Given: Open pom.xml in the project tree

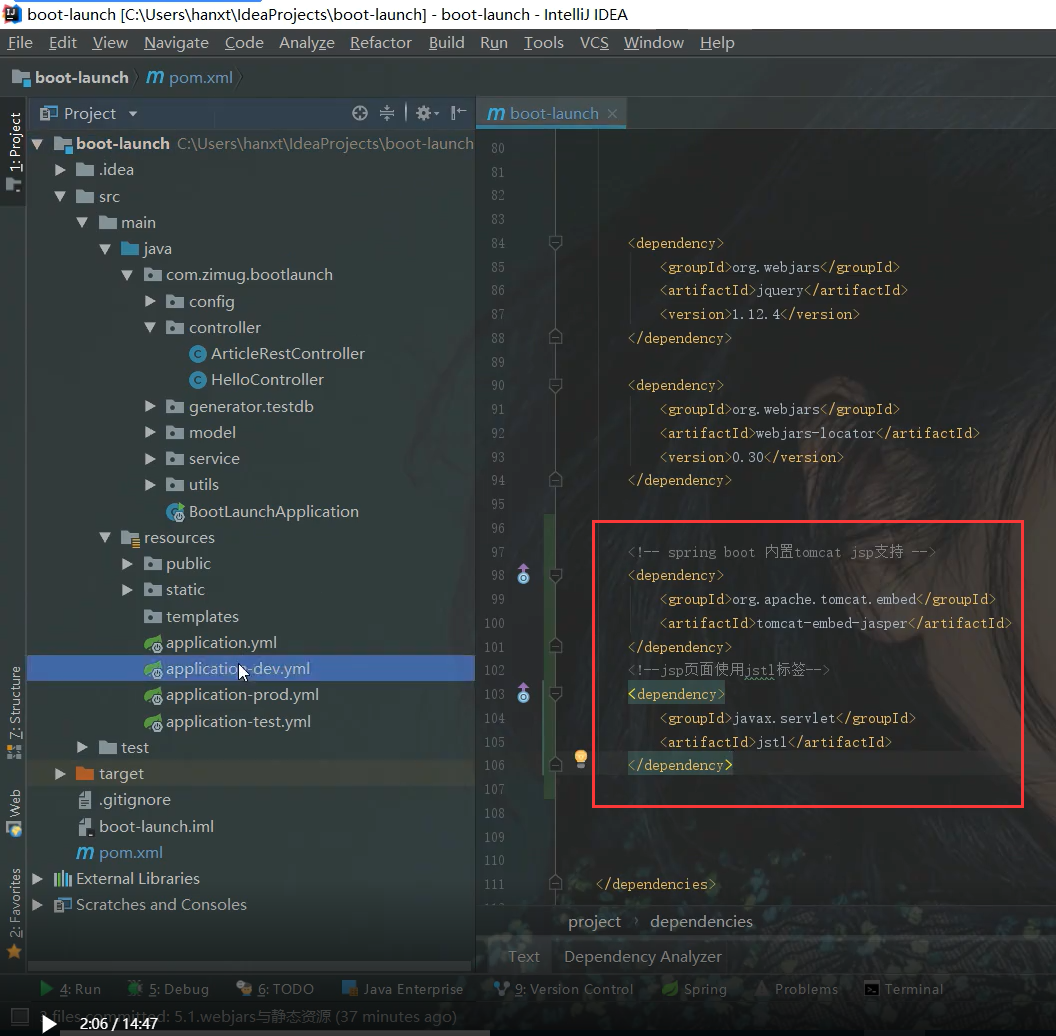Looking at the screenshot, I should click(119, 853).
